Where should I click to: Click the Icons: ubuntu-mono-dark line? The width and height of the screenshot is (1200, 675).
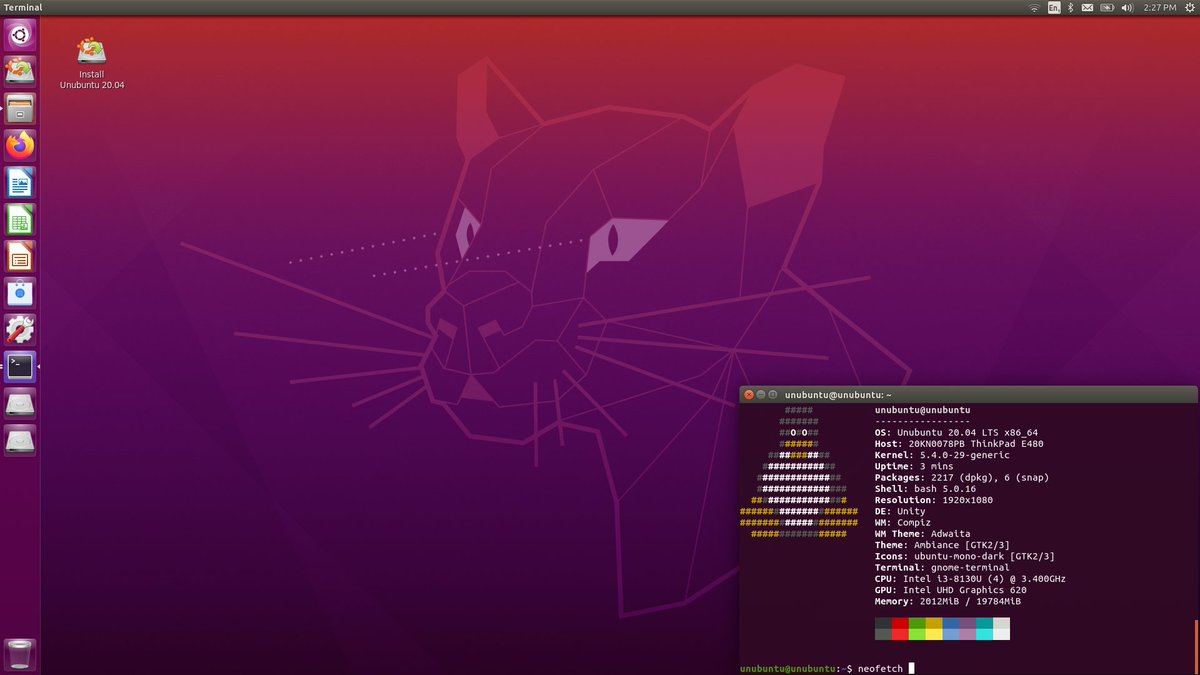tap(964, 556)
